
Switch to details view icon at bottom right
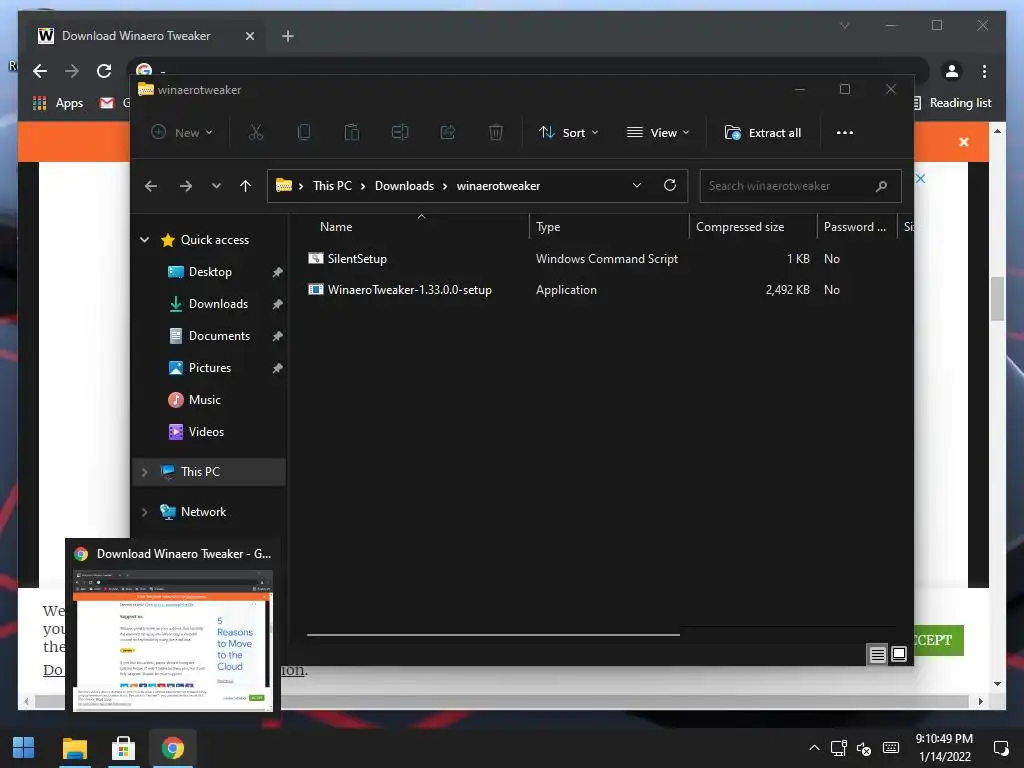(x=878, y=654)
